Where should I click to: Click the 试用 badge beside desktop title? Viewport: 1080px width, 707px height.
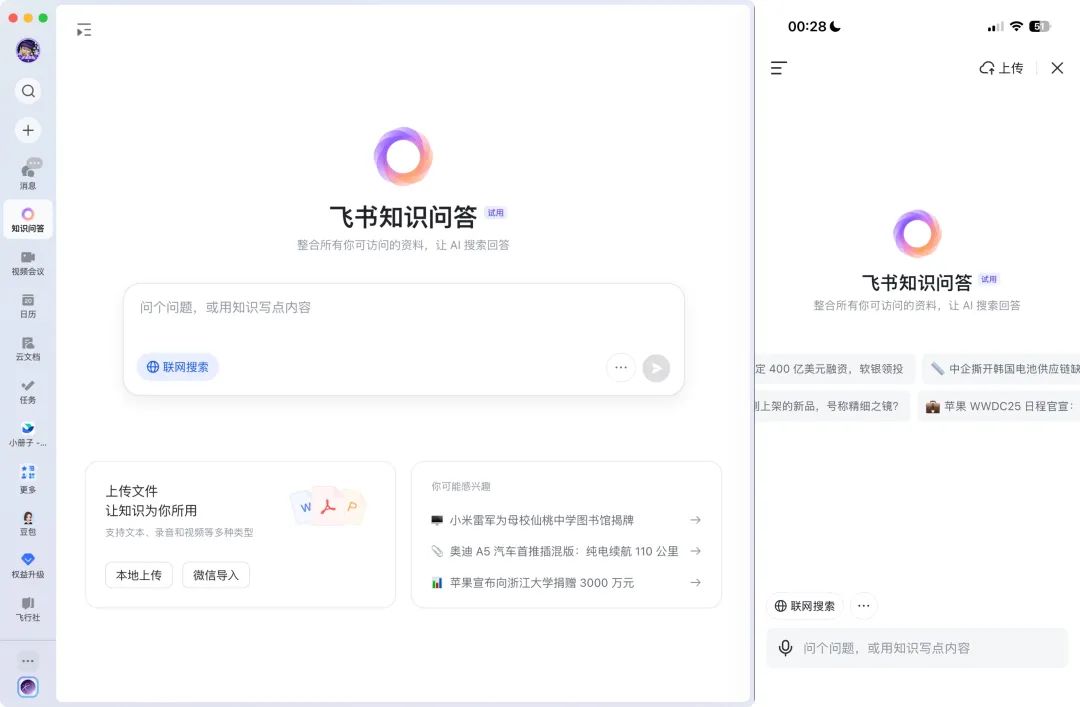click(x=496, y=213)
